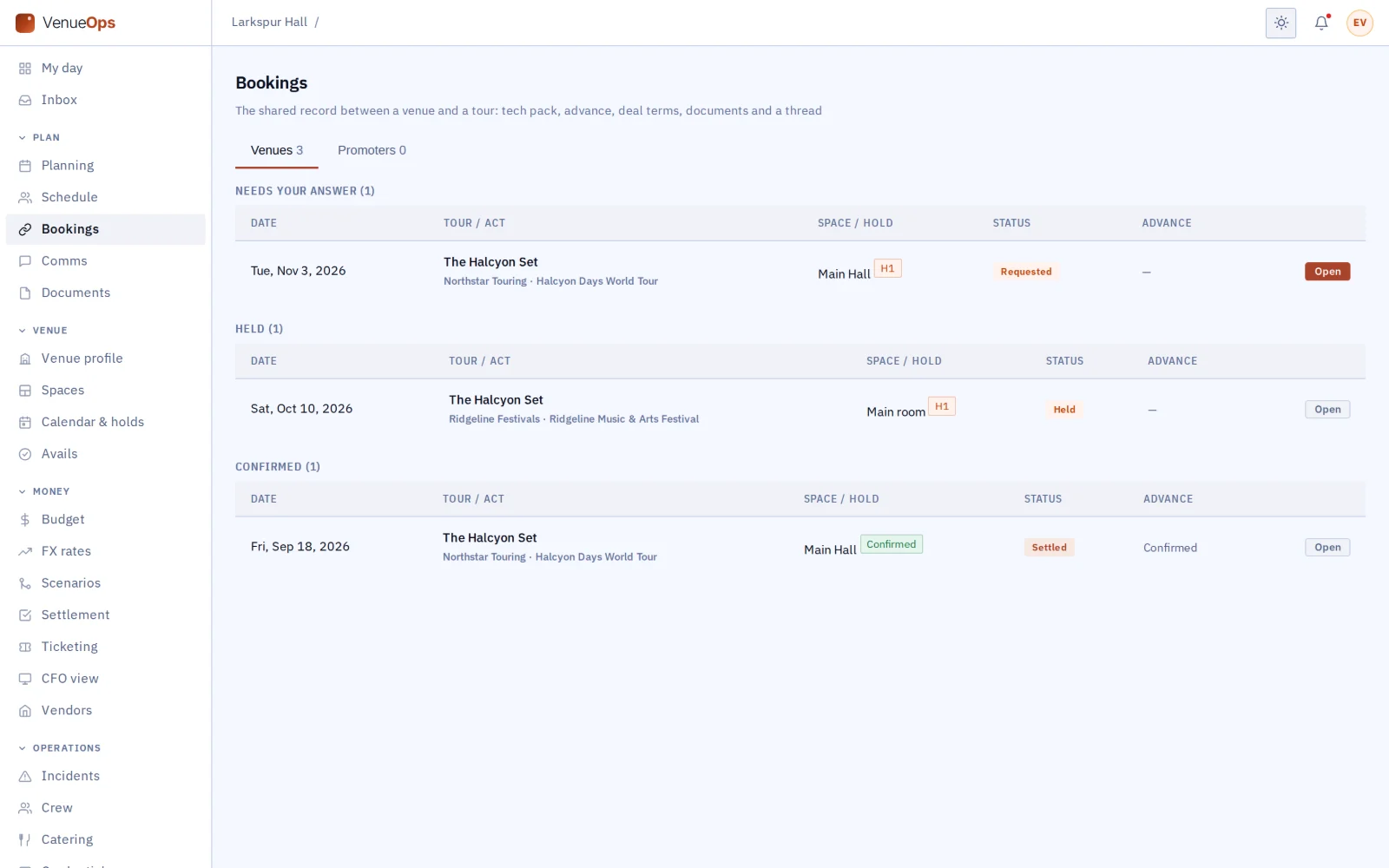Open the Oct 10 held booking
The height and width of the screenshot is (868, 1389).
(1327, 410)
